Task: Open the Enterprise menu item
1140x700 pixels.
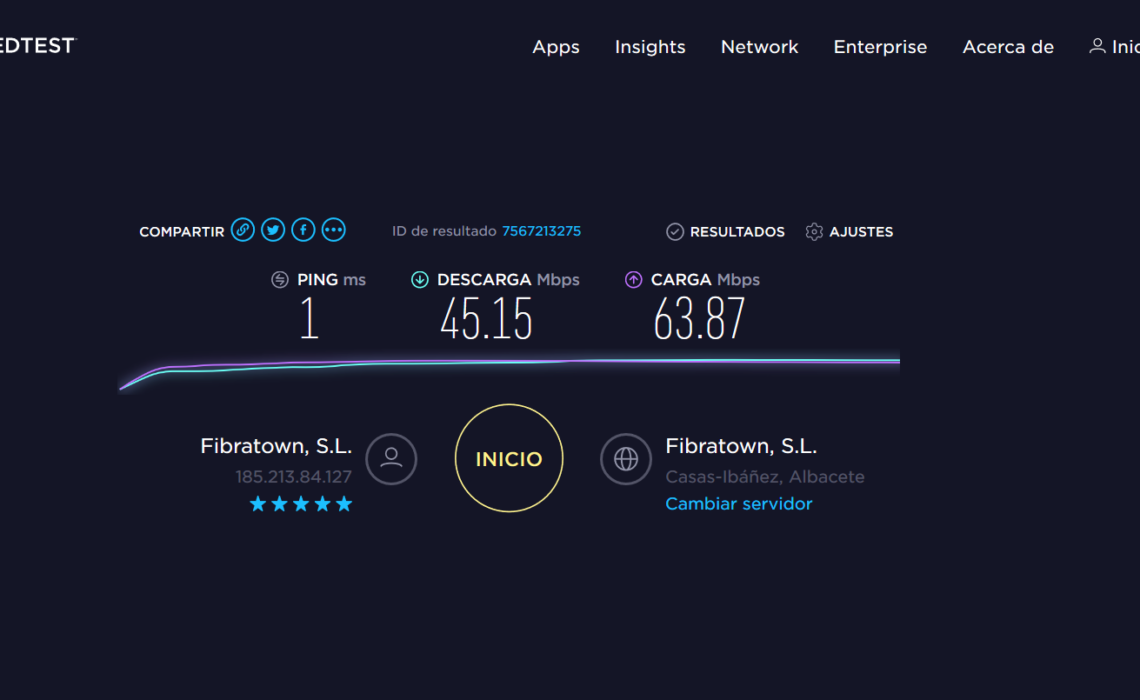Action: pos(880,47)
